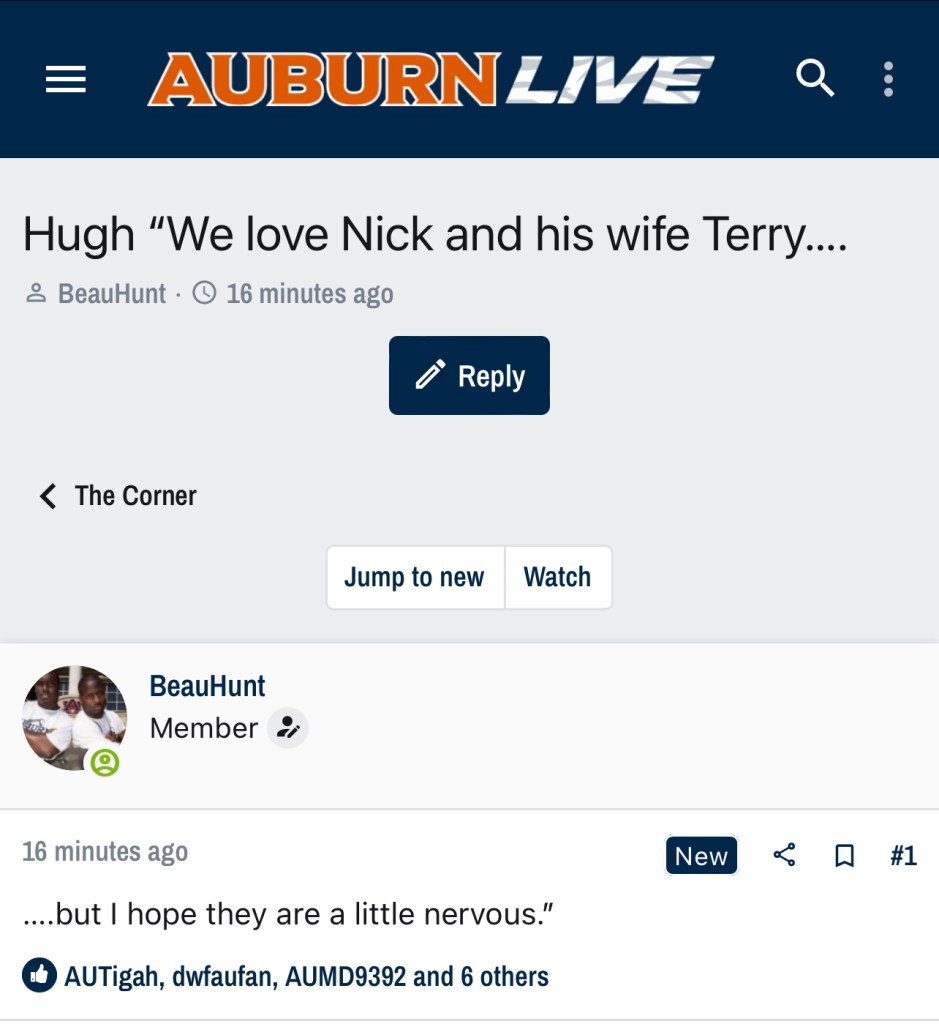Toggle Watch on this thread

coord(557,577)
